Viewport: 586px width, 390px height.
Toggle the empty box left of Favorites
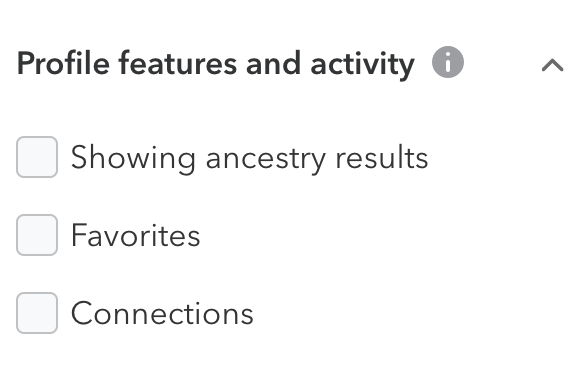pyautogui.click(x=37, y=235)
